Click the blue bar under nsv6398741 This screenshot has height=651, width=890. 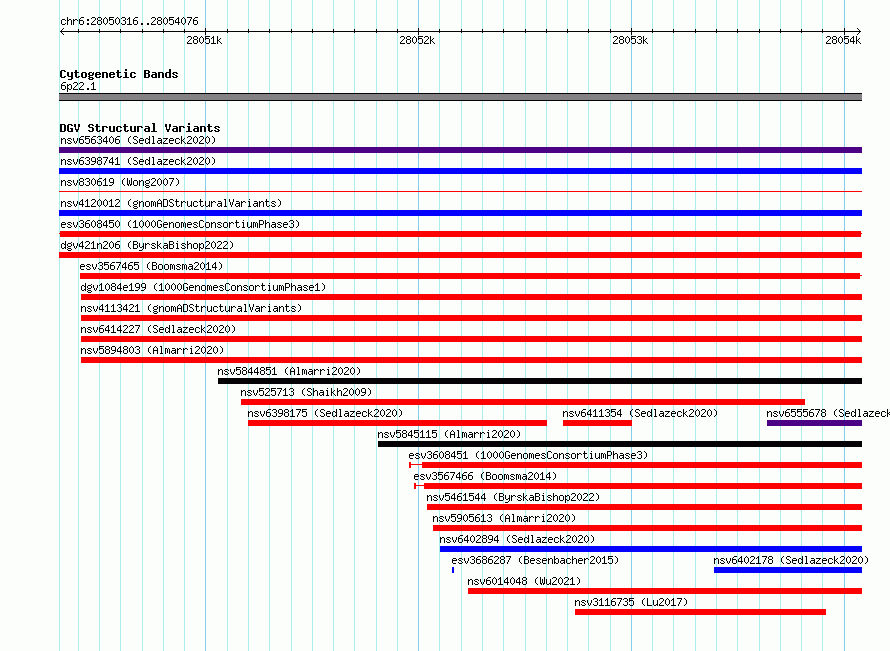pos(460,171)
